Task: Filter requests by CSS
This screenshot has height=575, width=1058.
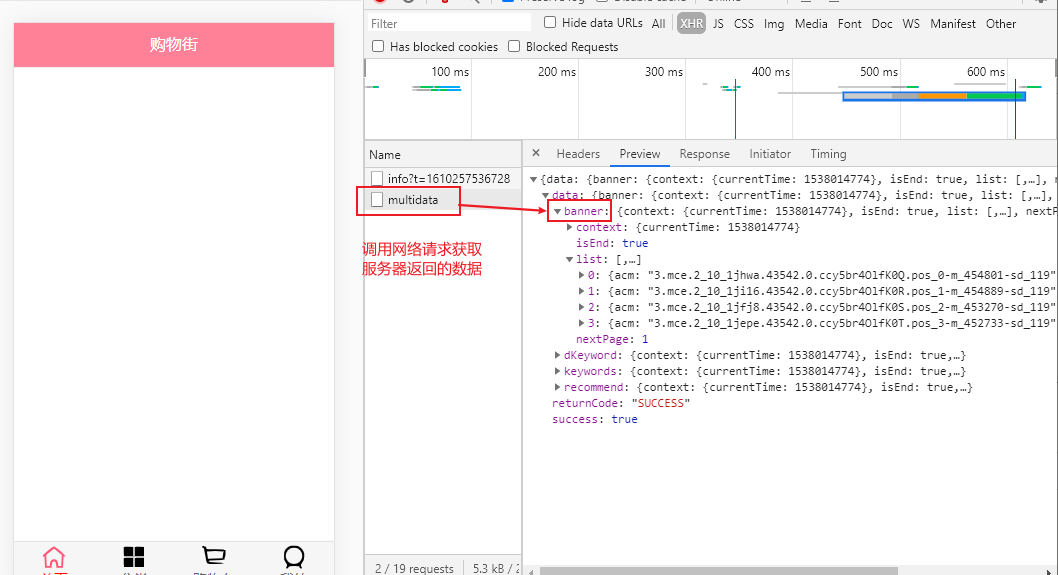Action: tap(744, 24)
